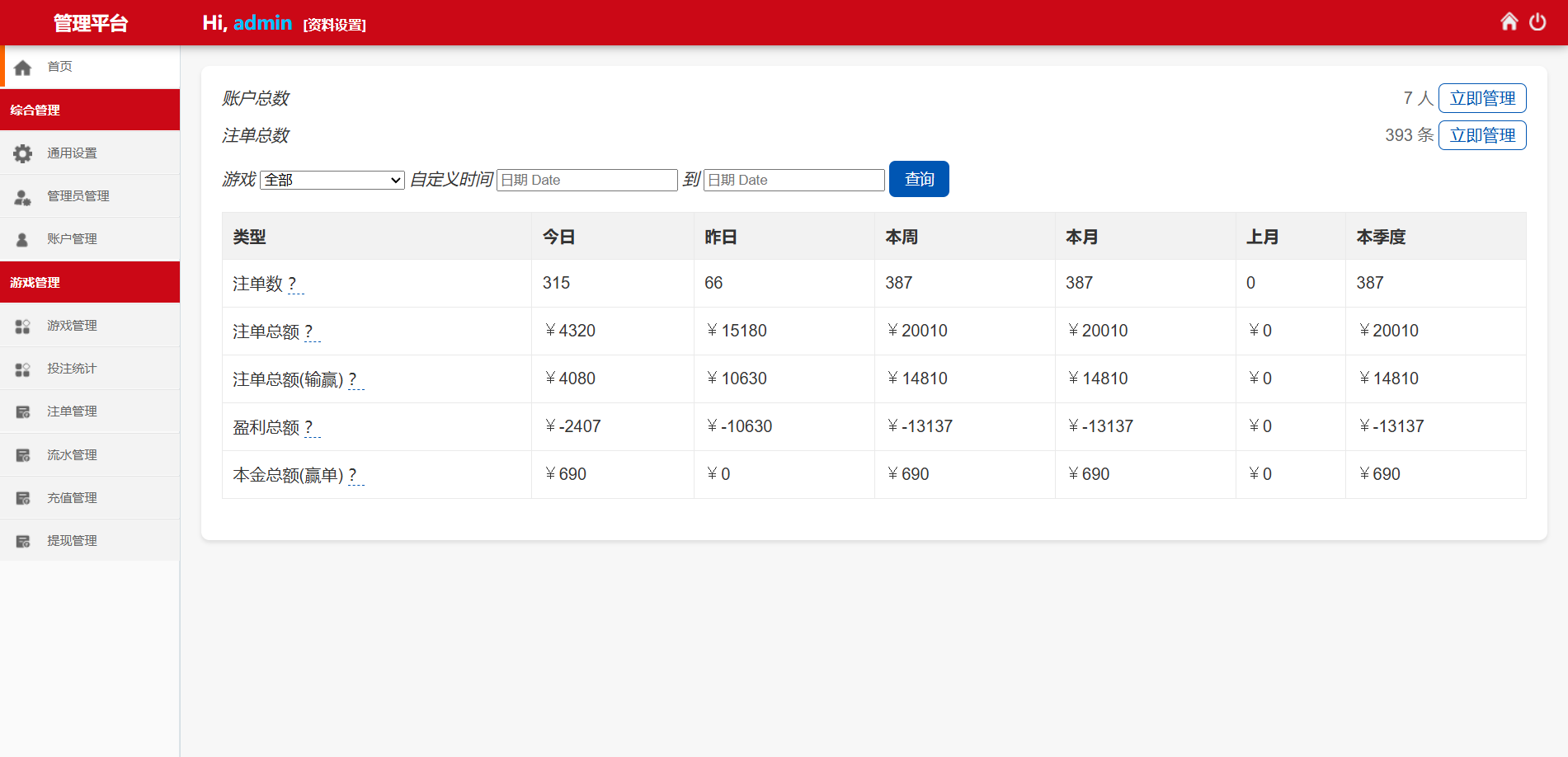This screenshot has height=757, width=1568.
Task: Click the icon beside 充值管理
Action: pos(23,498)
